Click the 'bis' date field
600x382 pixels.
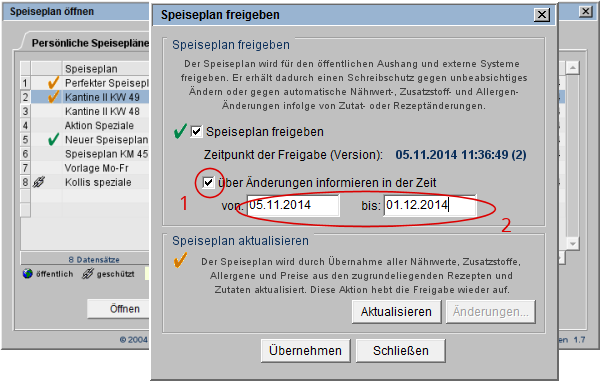click(430, 205)
